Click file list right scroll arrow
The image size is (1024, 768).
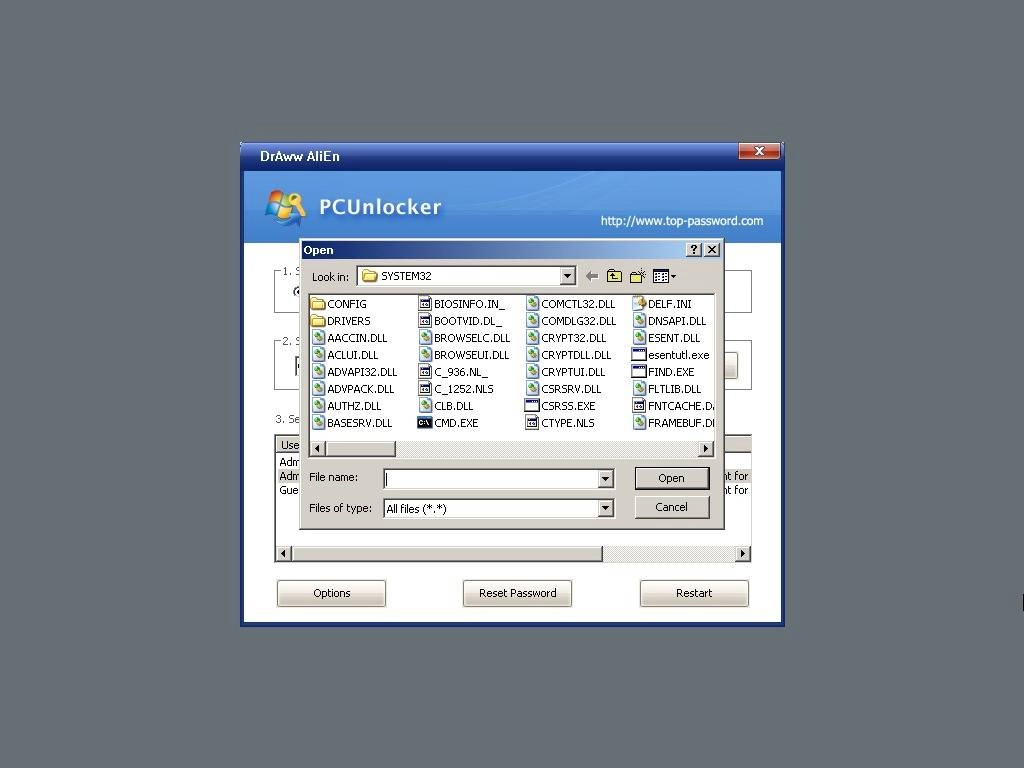pyautogui.click(x=705, y=449)
